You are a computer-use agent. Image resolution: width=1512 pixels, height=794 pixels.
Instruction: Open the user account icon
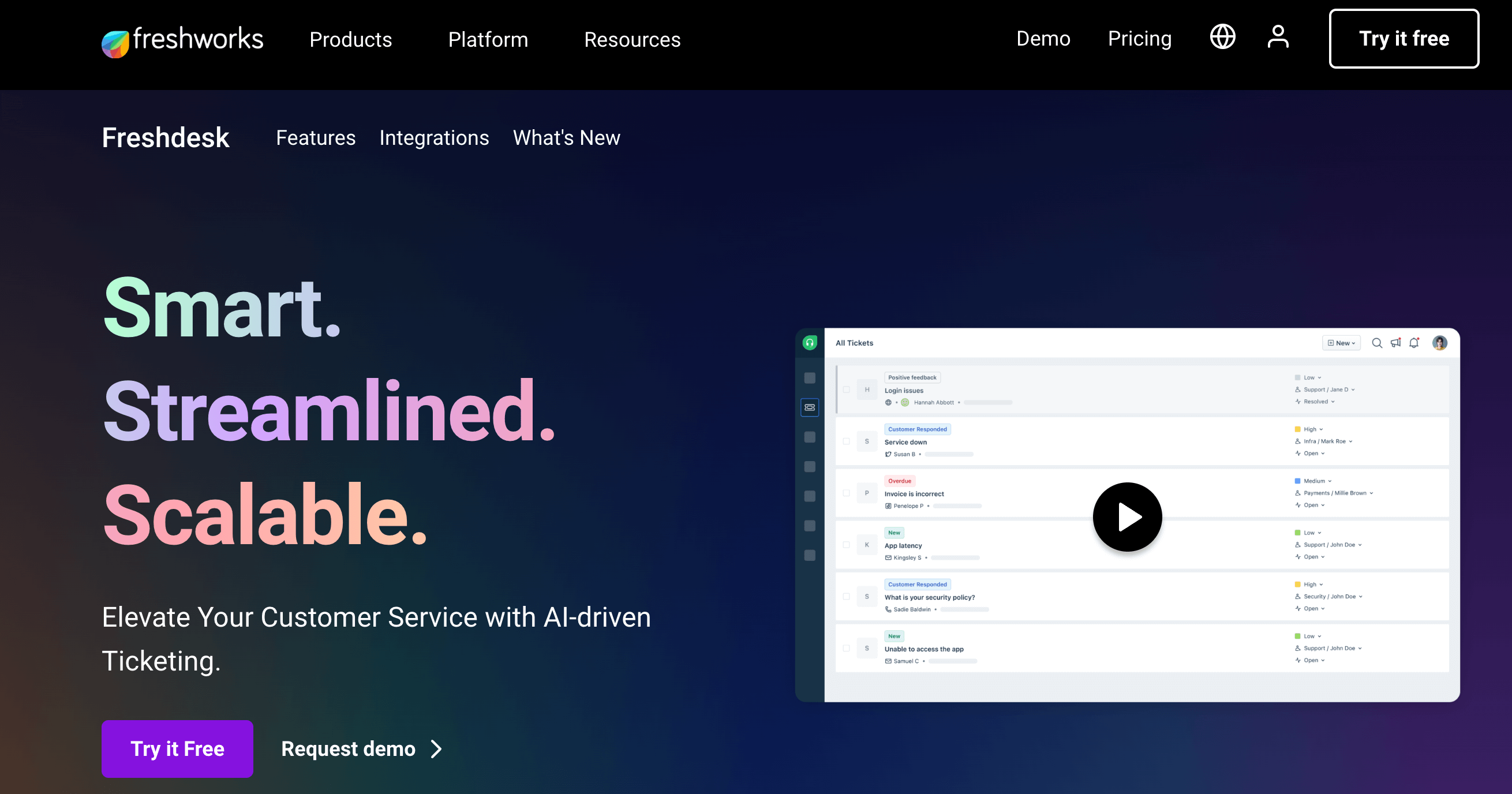pyautogui.click(x=1278, y=37)
